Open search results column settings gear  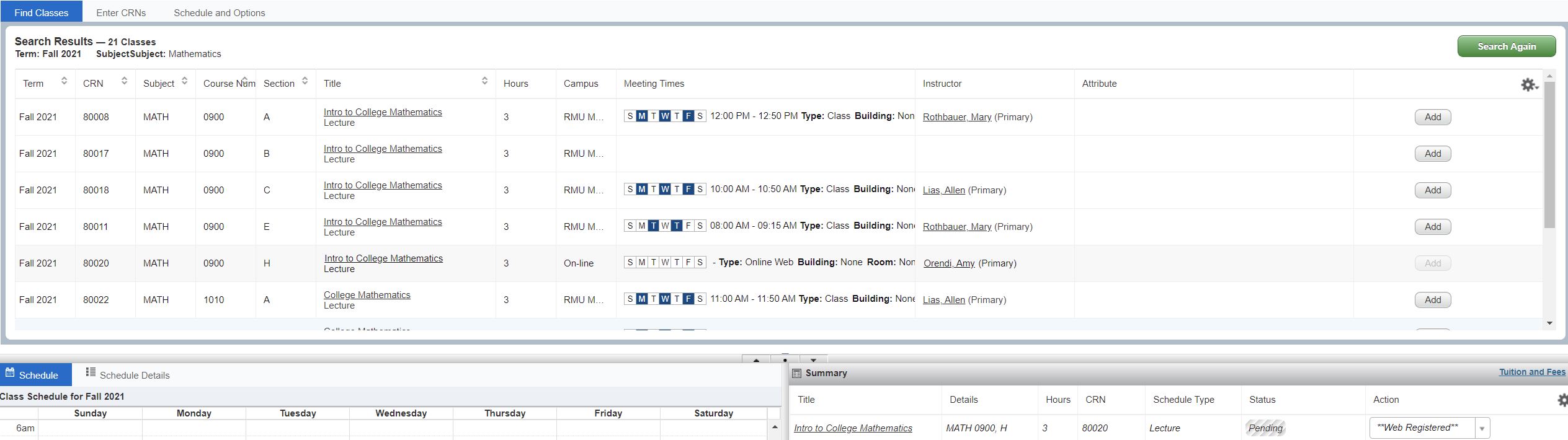coord(1529,85)
